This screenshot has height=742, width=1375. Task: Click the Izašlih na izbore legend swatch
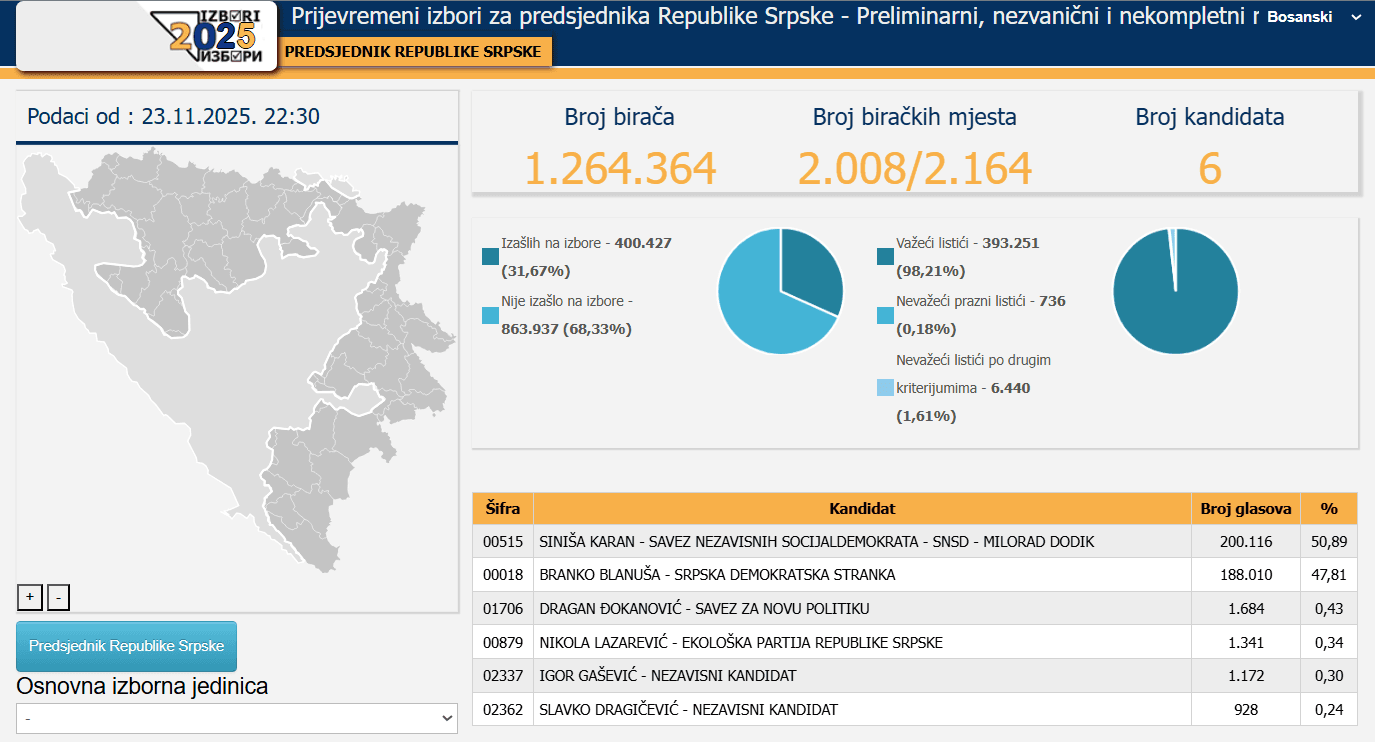(x=490, y=257)
